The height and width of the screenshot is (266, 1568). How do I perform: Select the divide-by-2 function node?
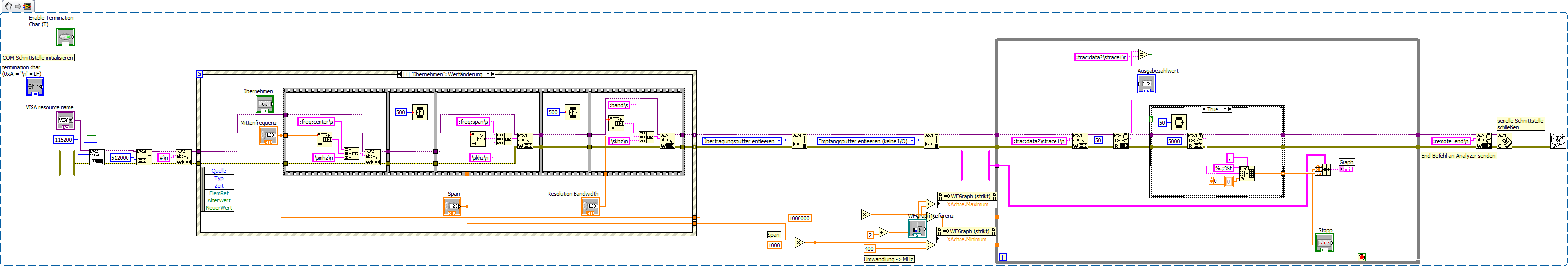click(884, 233)
